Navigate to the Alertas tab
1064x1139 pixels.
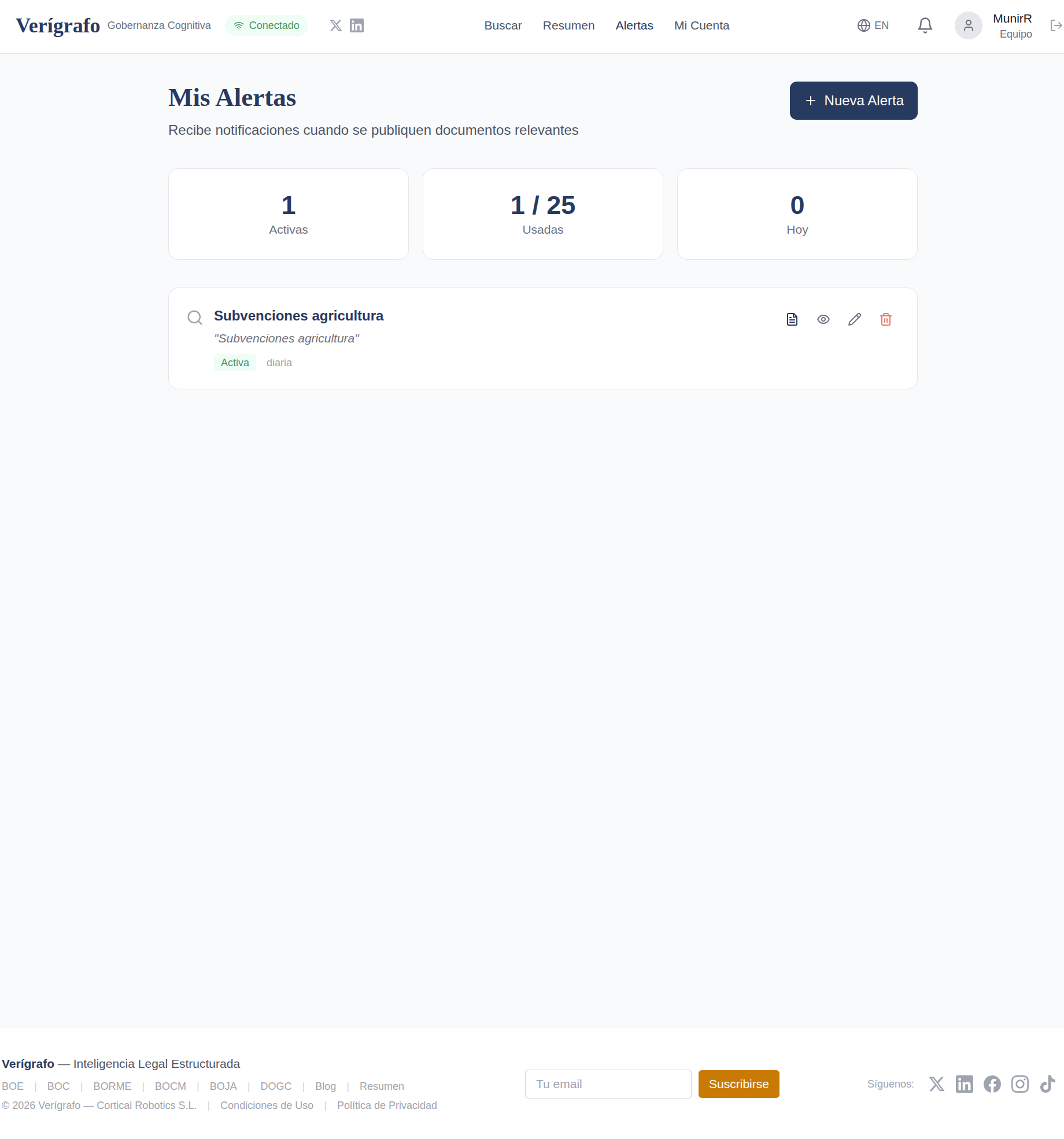pos(634,25)
